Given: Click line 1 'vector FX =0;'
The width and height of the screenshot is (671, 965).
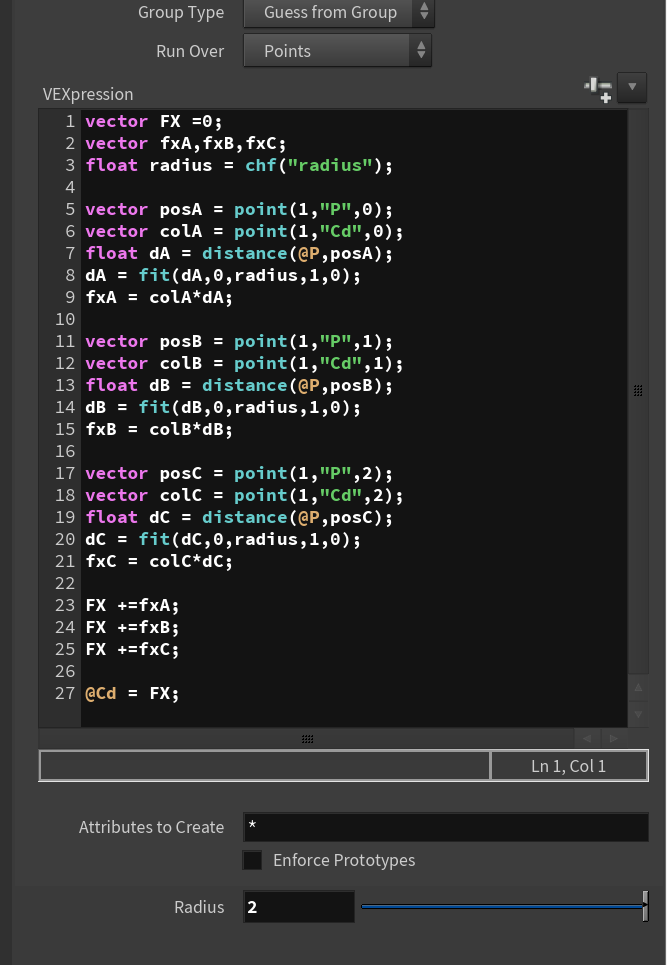Looking at the screenshot, I should tap(154, 121).
